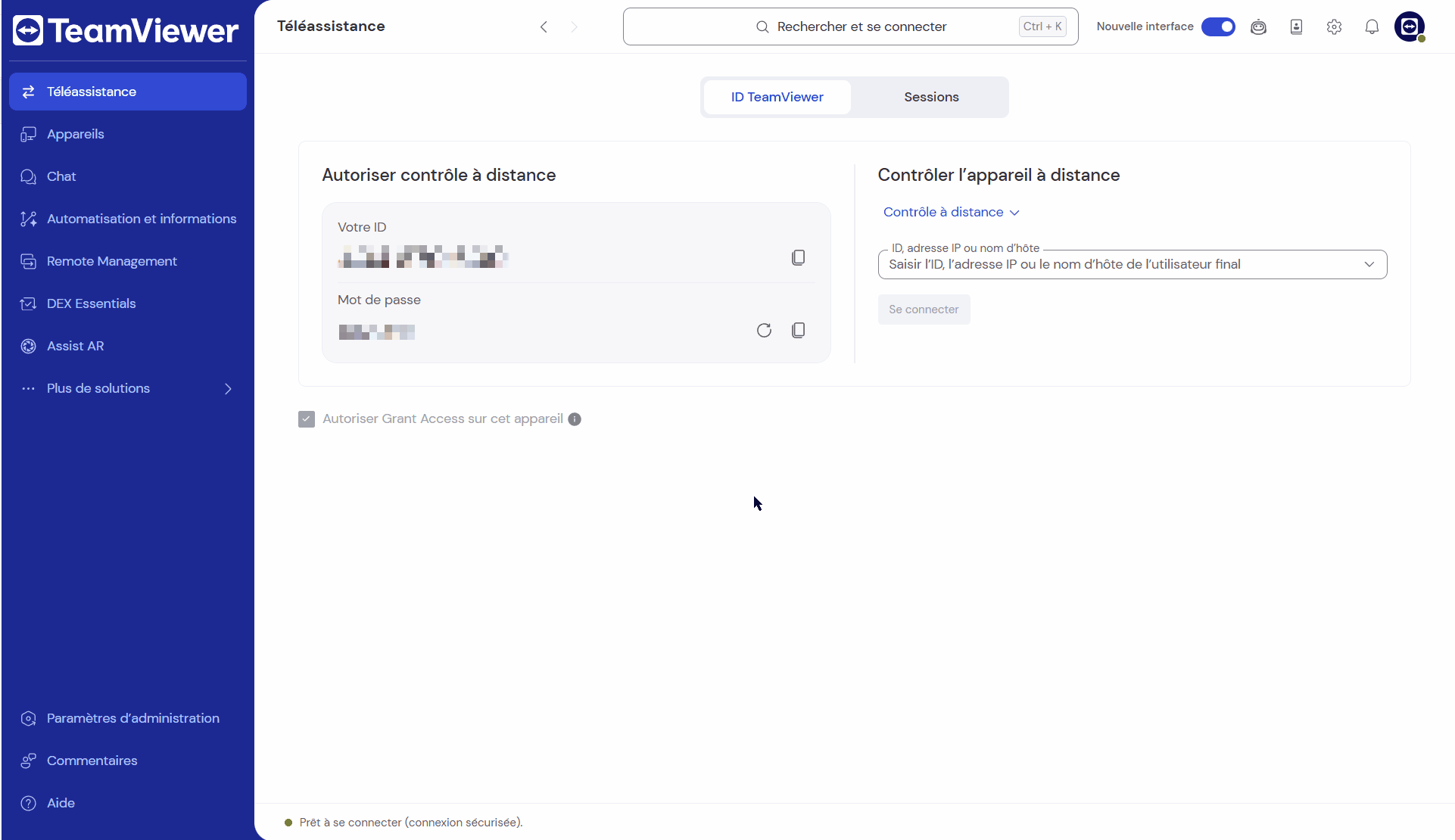This screenshot has height=840, width=1455.
Task: Open Commentaires feedback page
Action: [x=128, y=761]
